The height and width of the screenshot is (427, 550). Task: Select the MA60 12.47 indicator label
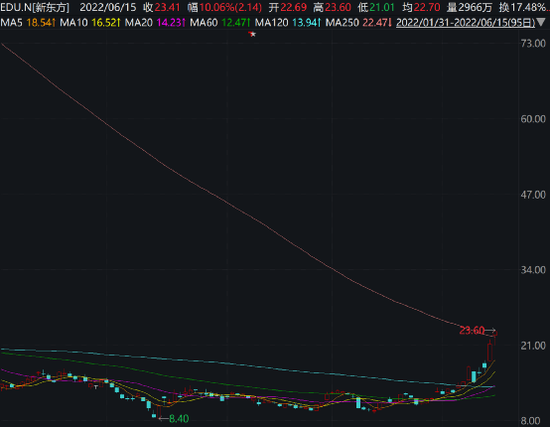(x=220, y=23)
